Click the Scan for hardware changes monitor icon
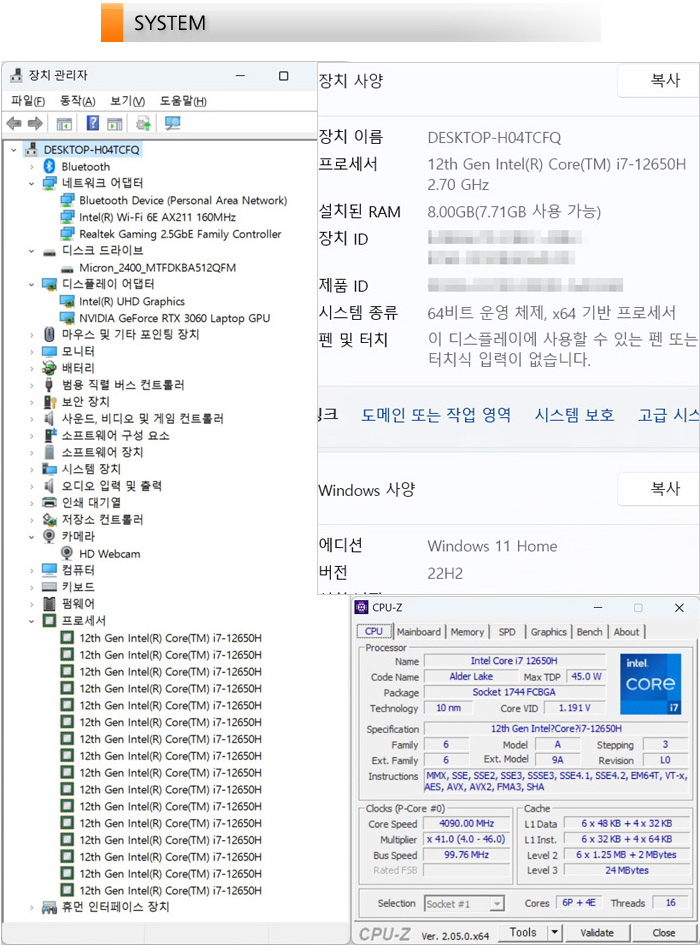This screenshot has height=949, width=700. (x=173, y=123)
